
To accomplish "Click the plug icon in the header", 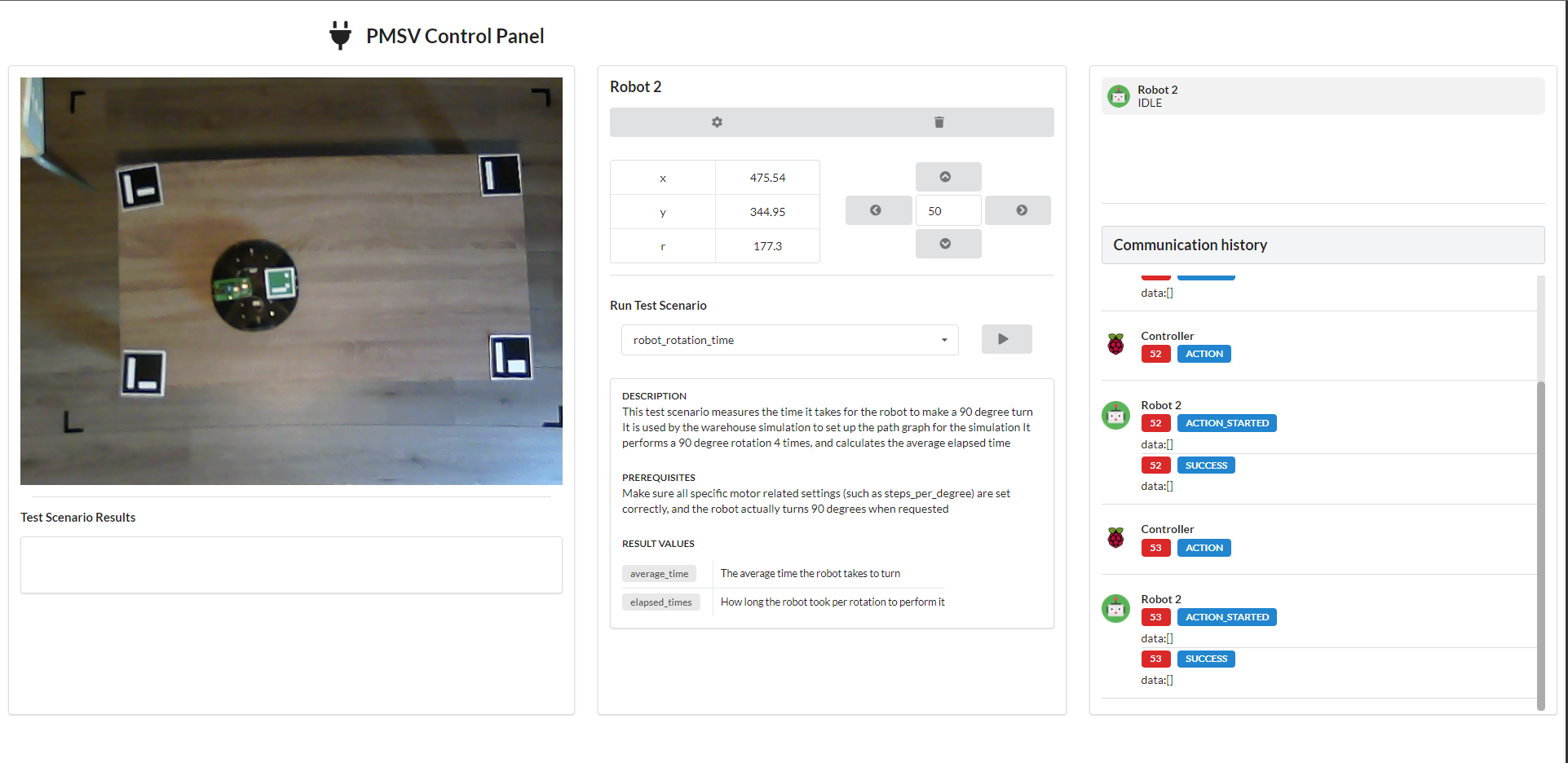I will pyautogui.click(x=339, y=34).
